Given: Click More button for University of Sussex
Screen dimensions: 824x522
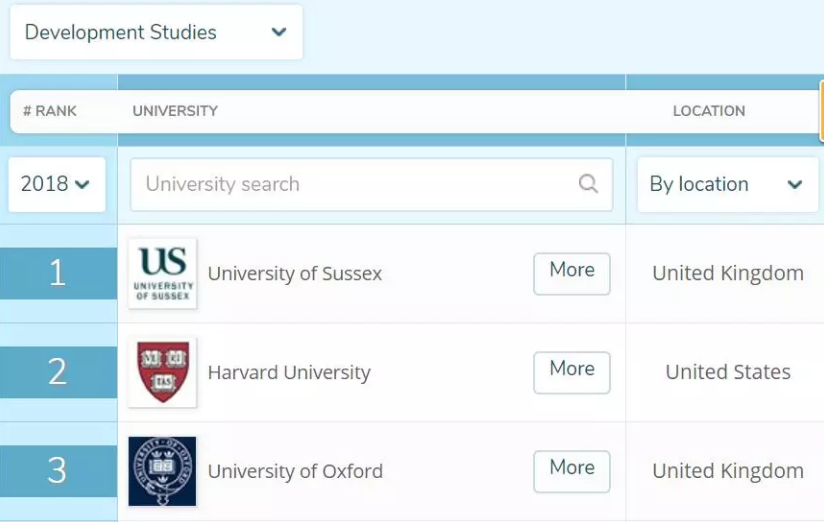Looking at the screenshot, I should (571, 273).
